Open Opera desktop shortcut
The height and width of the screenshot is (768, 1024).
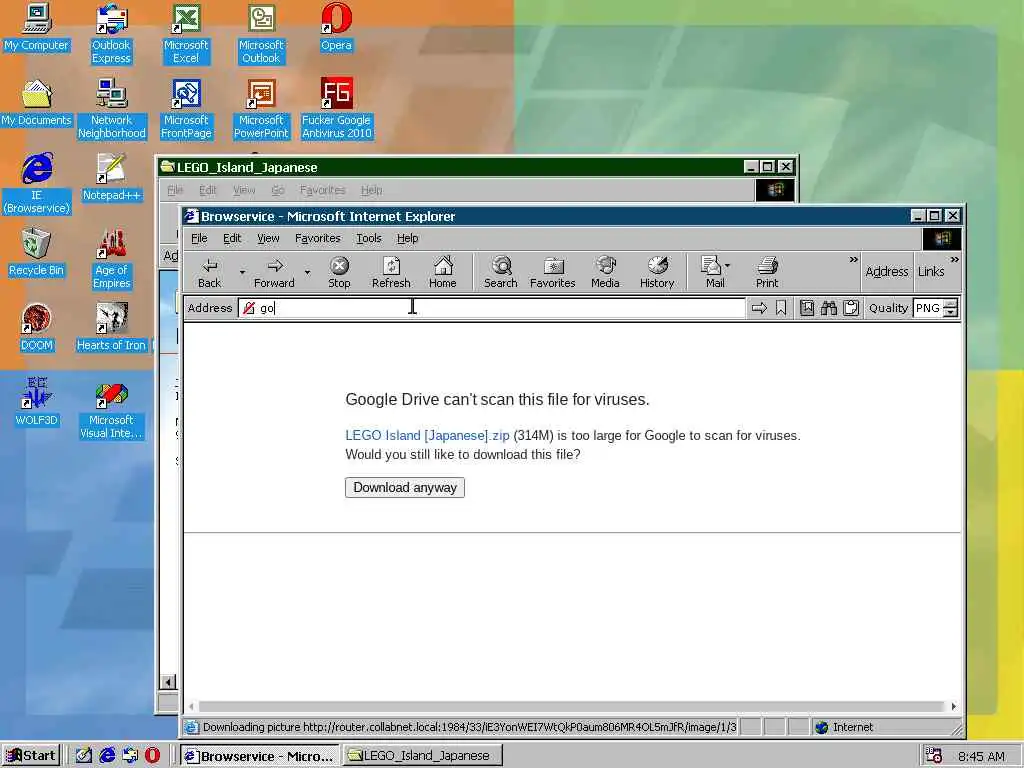click(336, 27)
